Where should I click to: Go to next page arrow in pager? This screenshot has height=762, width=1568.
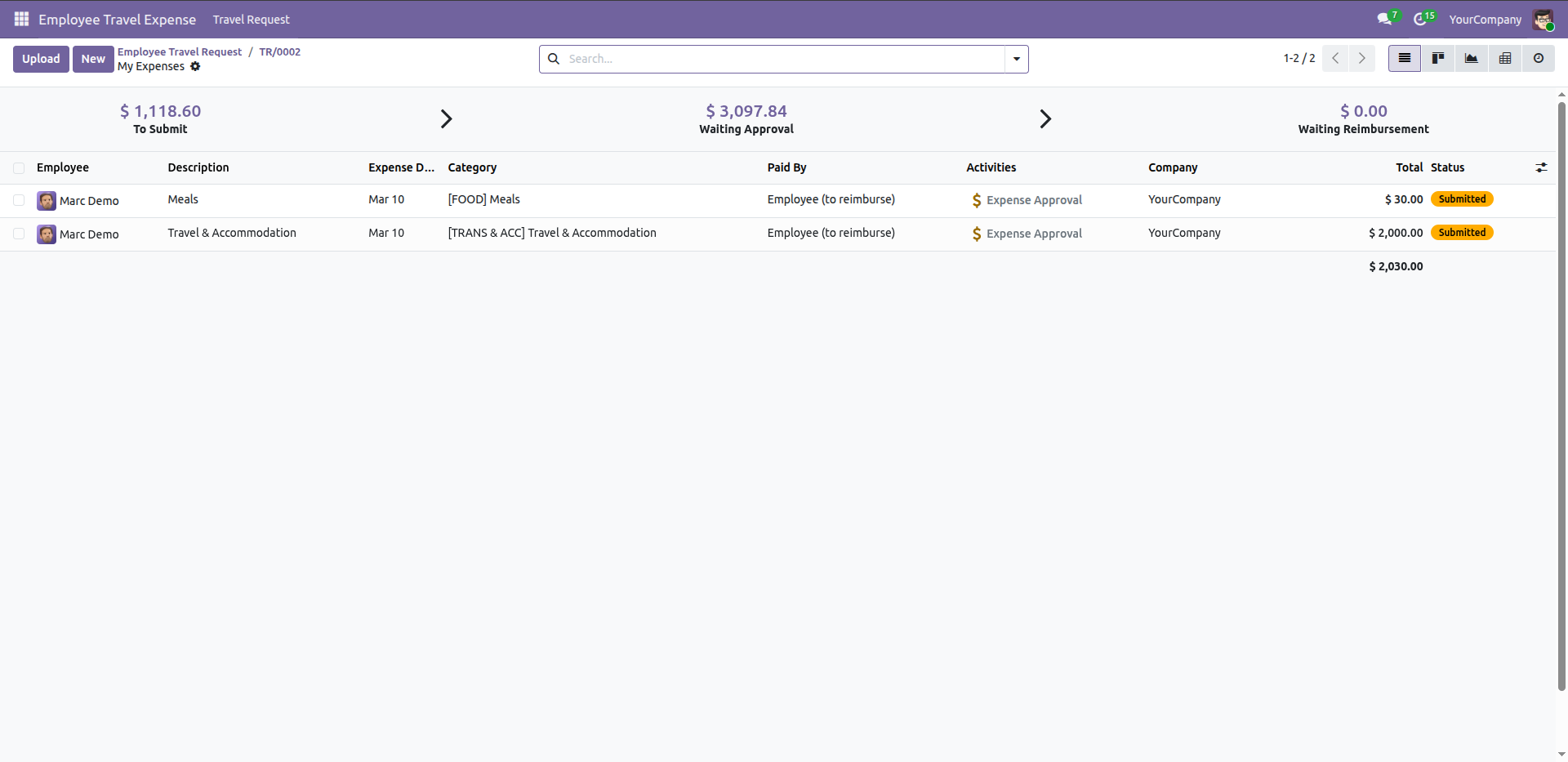tap(1362, 59)
